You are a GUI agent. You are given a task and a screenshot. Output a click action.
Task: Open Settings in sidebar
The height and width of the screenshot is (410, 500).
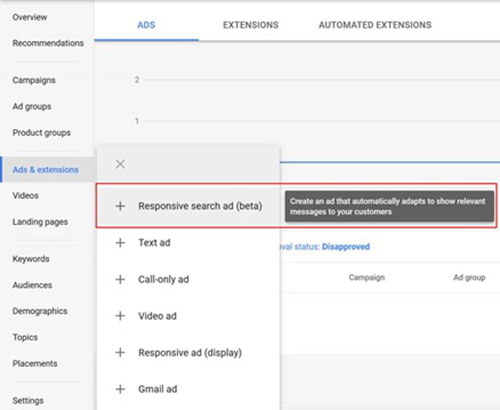(28, 401)
